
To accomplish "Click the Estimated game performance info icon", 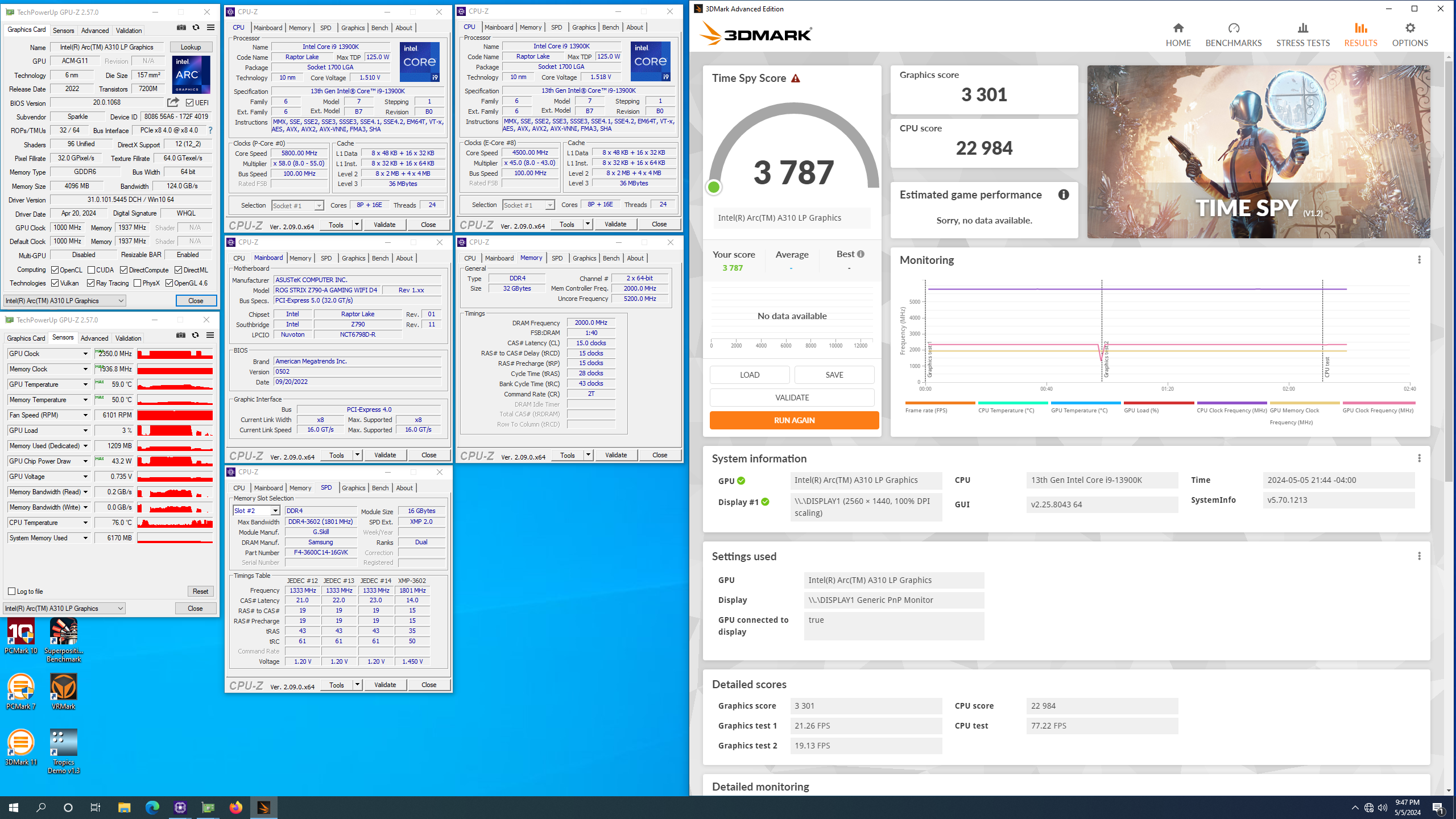I will click(x=1063, y=195).
